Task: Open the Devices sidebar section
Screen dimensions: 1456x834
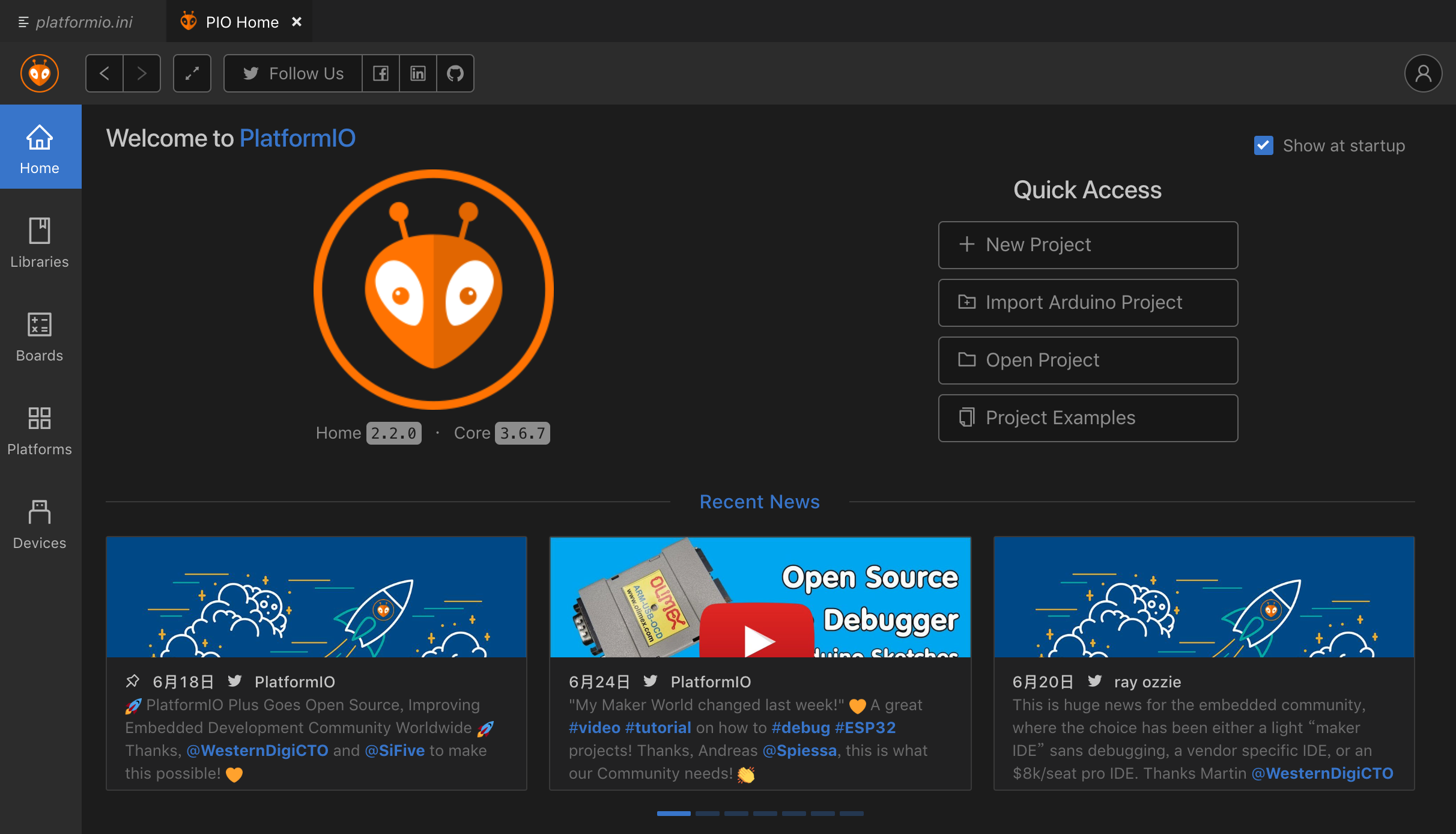Action: (x=40, y=523)
